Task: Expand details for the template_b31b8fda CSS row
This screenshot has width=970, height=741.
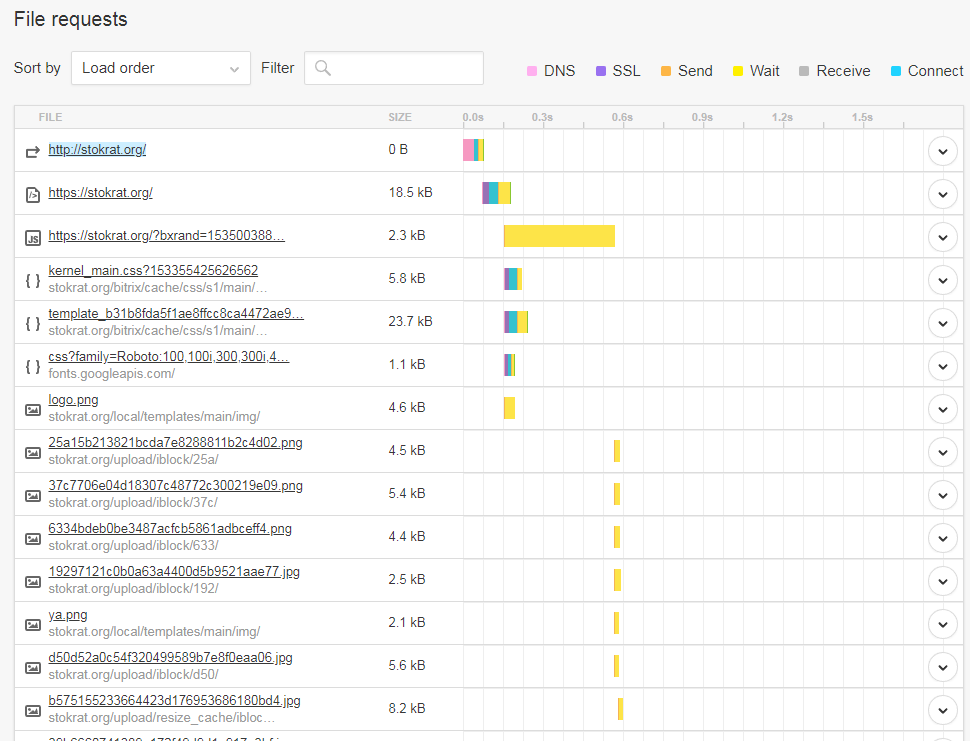Action: [x=942, y=323]
